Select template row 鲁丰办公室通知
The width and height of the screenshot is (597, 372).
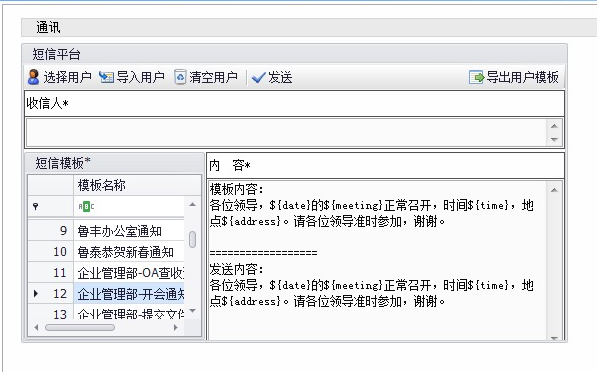coord(129,231)
